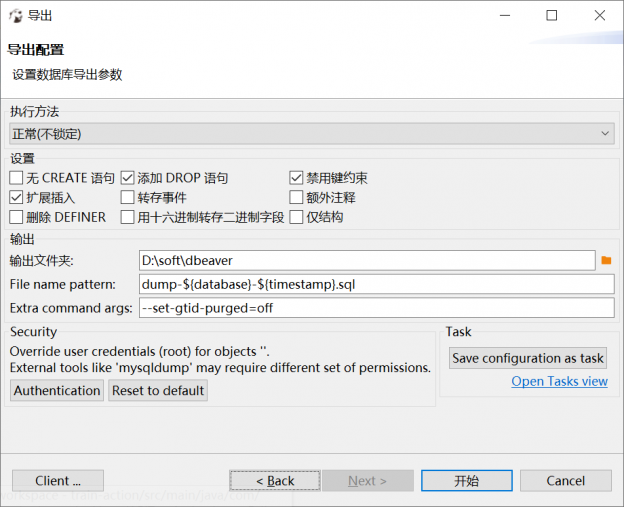This screenshot has width=624, height=507.
Task: Click Reset to default button
Action: [158, 391]
